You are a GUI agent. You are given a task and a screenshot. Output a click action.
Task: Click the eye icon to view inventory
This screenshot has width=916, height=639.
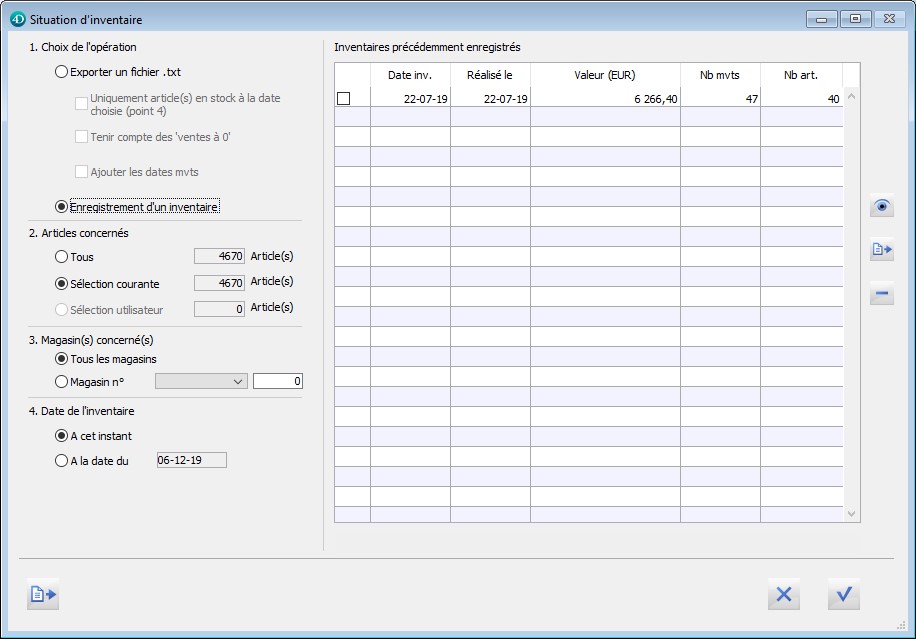point(881,207)
